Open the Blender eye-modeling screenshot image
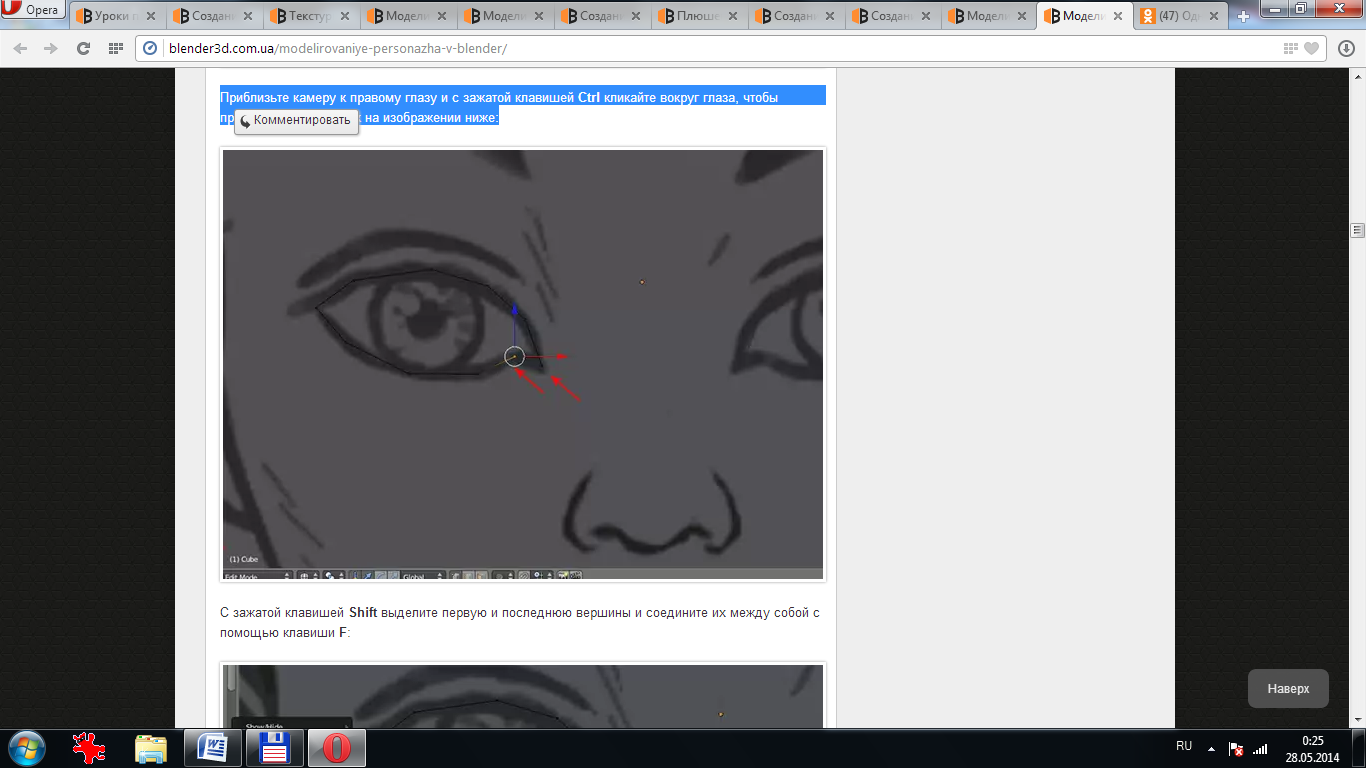1366x768 pixels. coord(523,364)
